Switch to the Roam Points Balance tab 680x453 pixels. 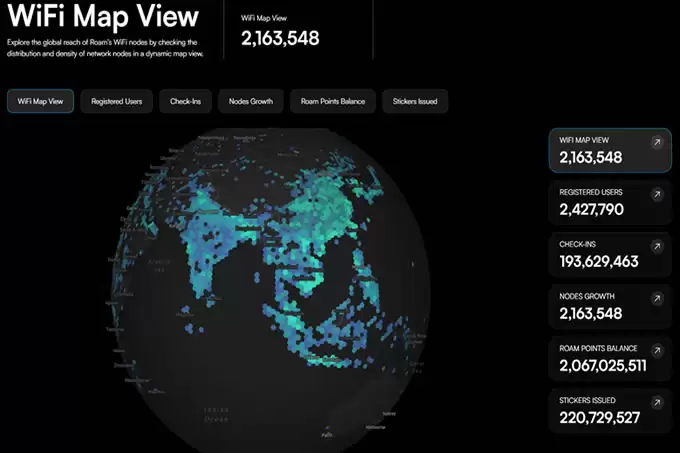pos(333,101)
